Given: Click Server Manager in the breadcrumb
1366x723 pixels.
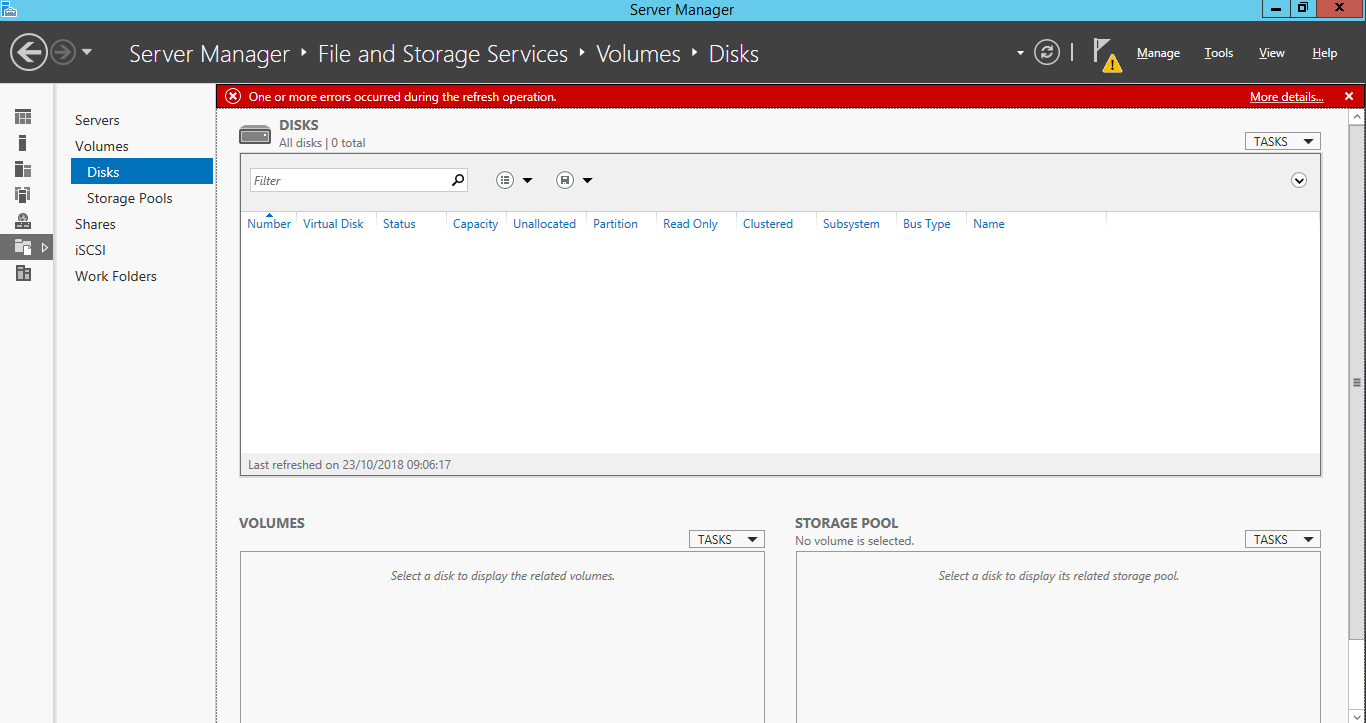Looking at the screenshot, I should click(209, 53).
